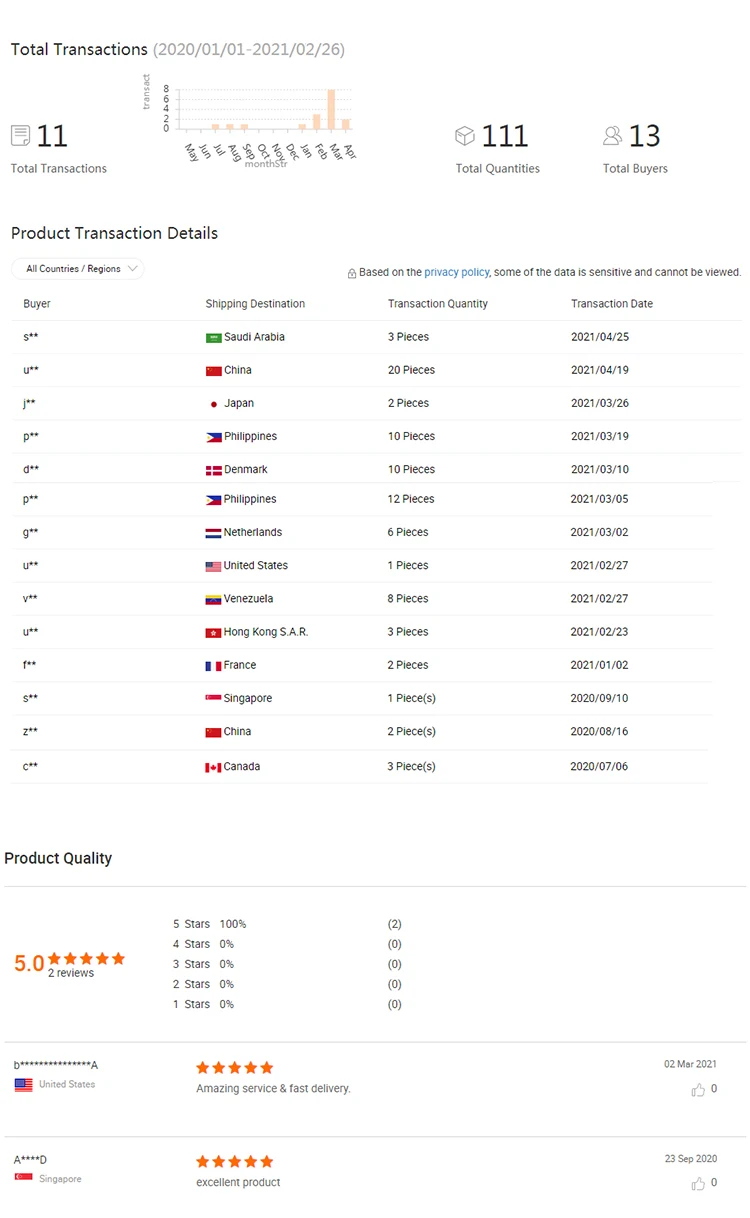The image size is (750, 1218).
Task: Click thumbs-up on 'excellent product' review
Action: 698,1184
